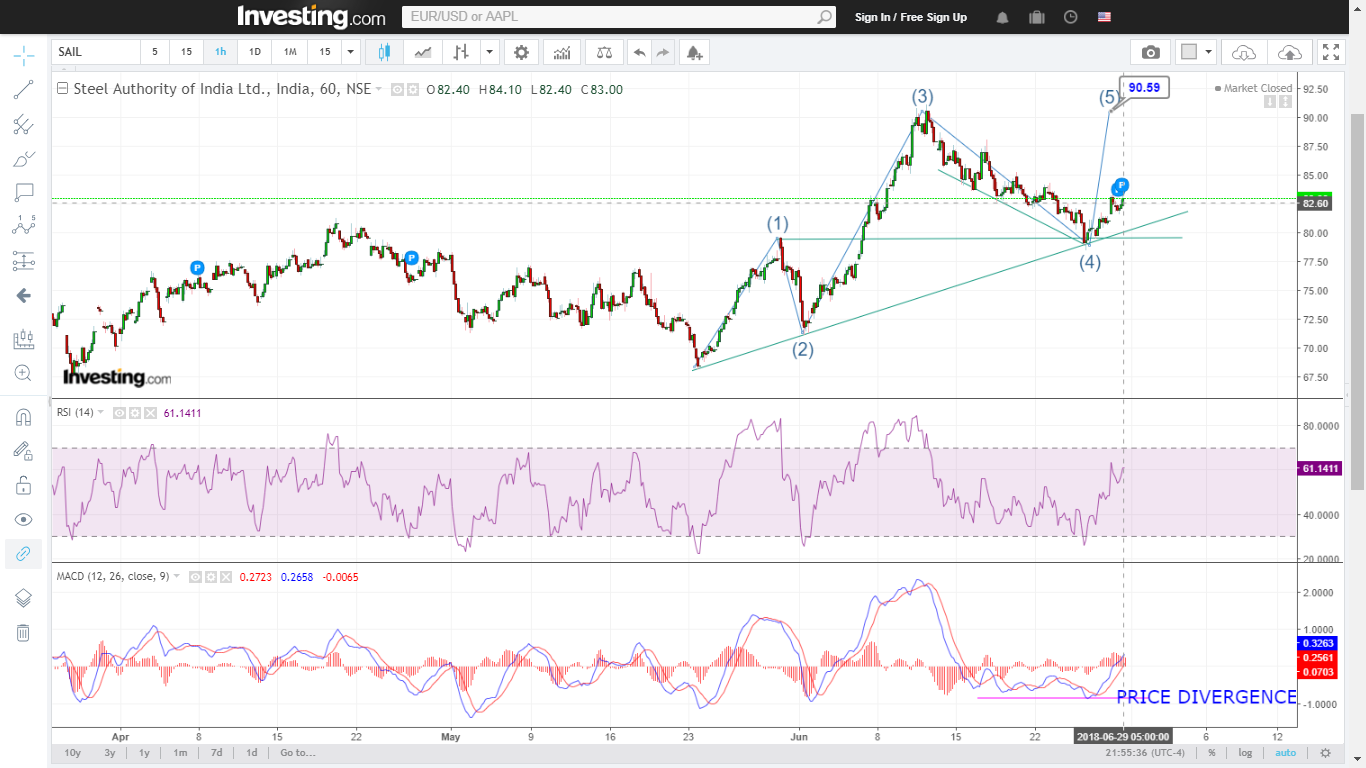
Task: Hide the main series eye icon
Action: coord(397,89)
